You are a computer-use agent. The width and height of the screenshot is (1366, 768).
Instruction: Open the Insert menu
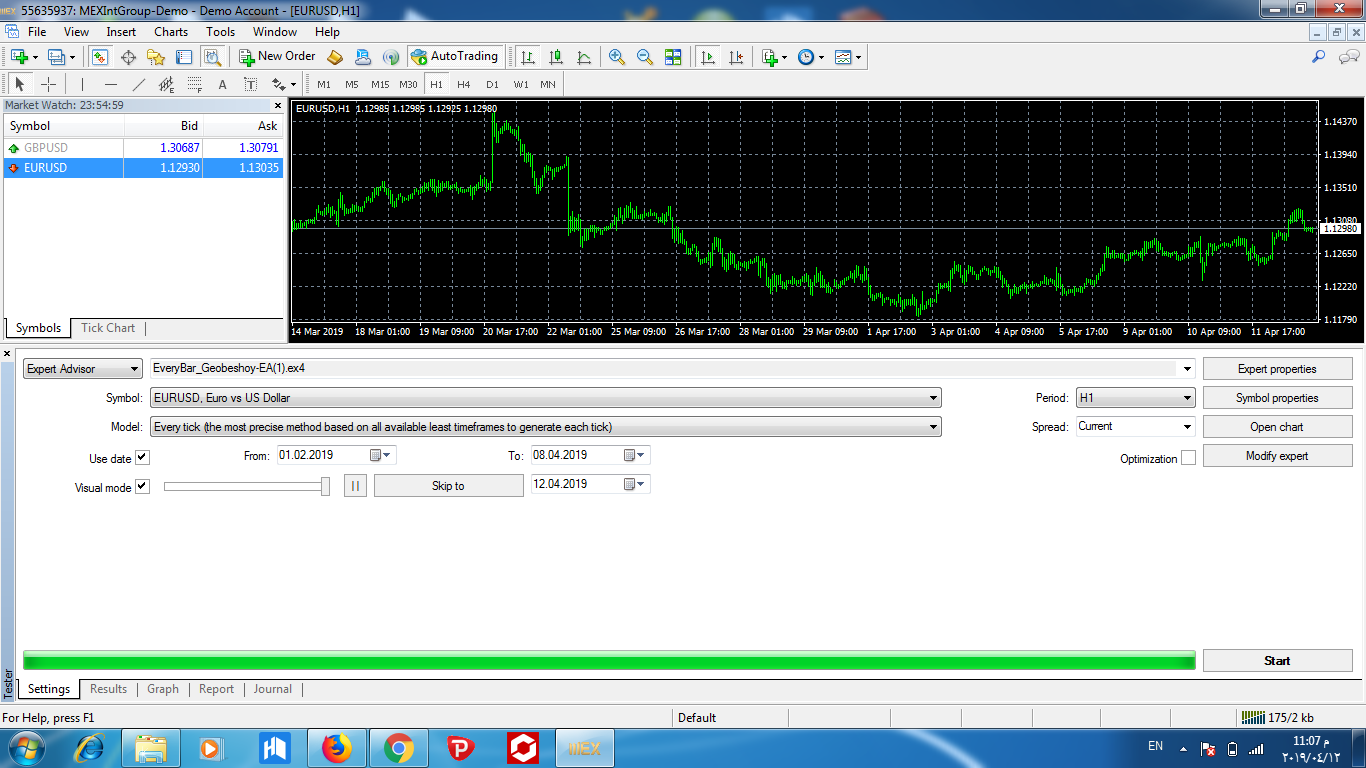[121, 32]
